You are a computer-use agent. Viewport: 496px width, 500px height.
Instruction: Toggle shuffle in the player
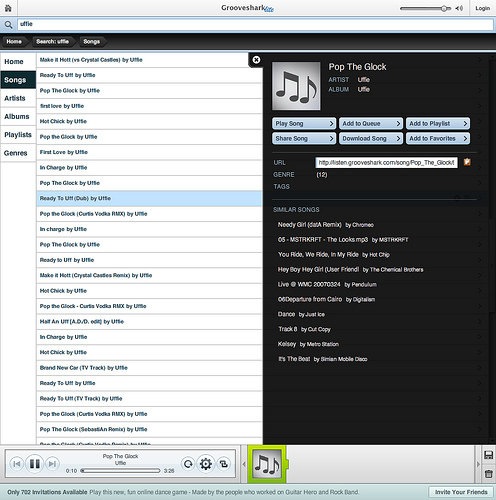(223, 464)
